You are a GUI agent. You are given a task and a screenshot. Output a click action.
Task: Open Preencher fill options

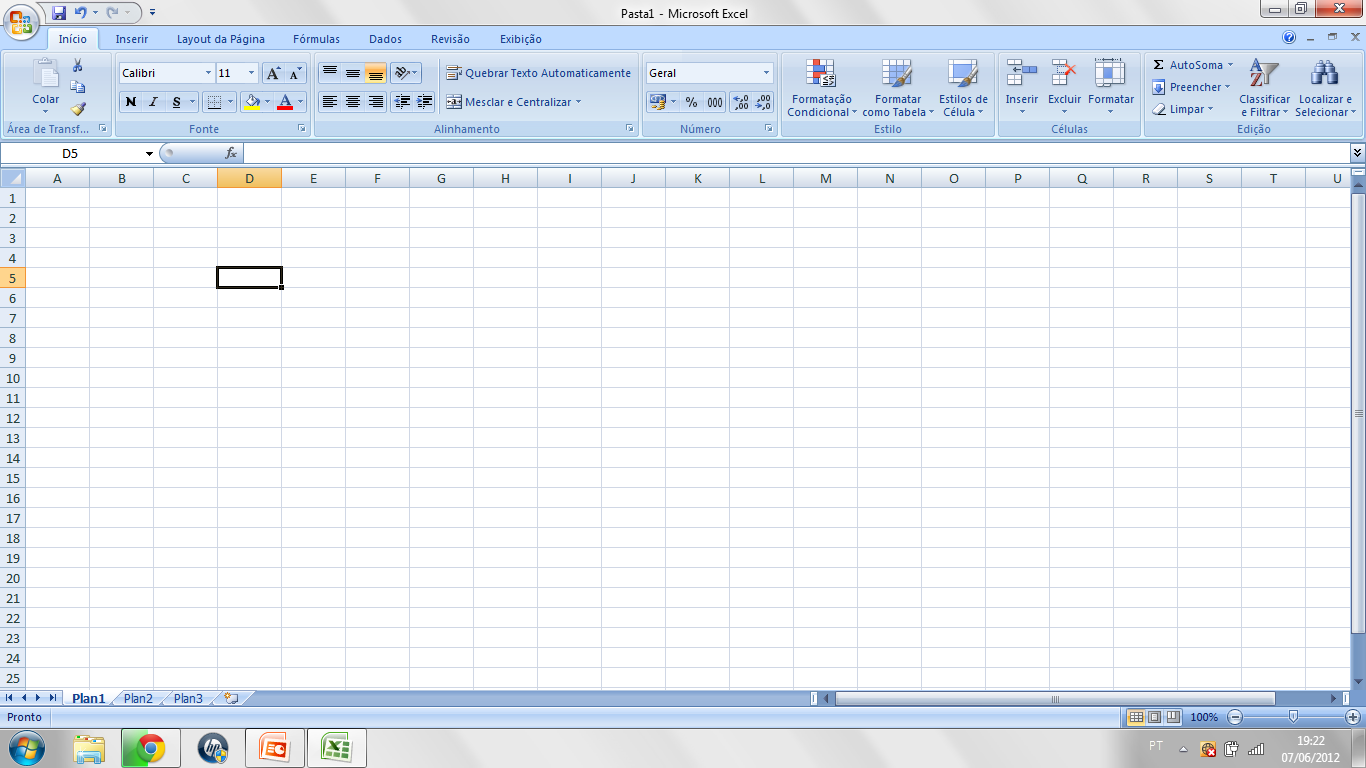point(1191,87)
